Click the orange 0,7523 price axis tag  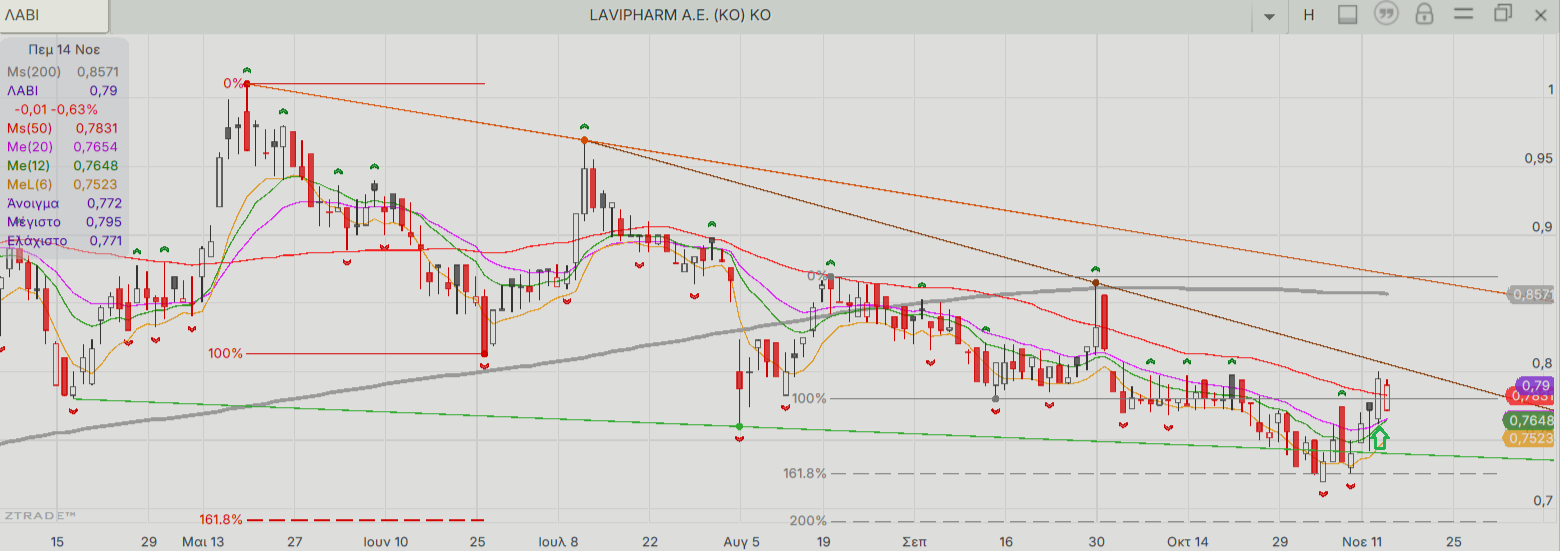[1530, 438]
